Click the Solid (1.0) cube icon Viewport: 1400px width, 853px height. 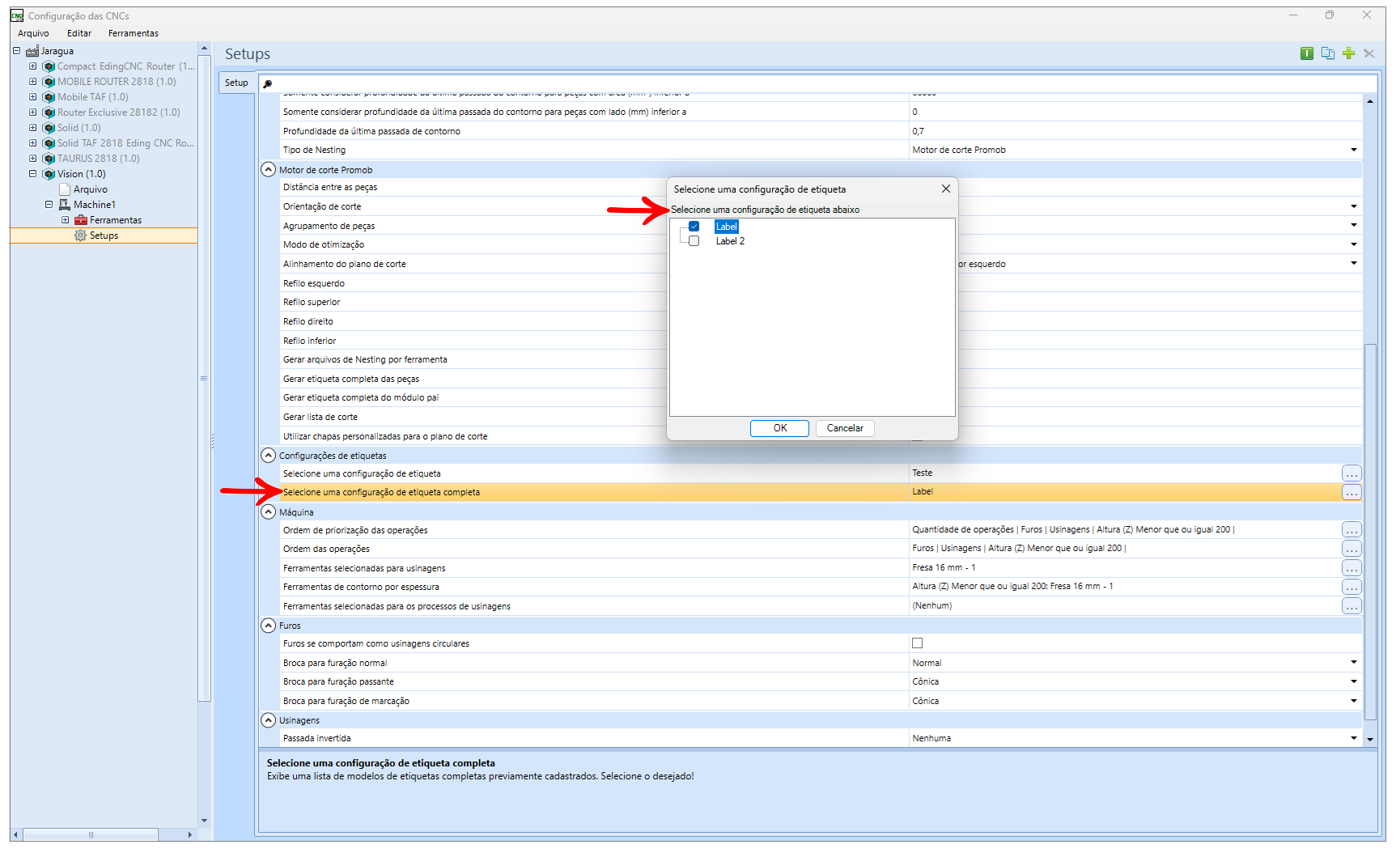point(49,128)
